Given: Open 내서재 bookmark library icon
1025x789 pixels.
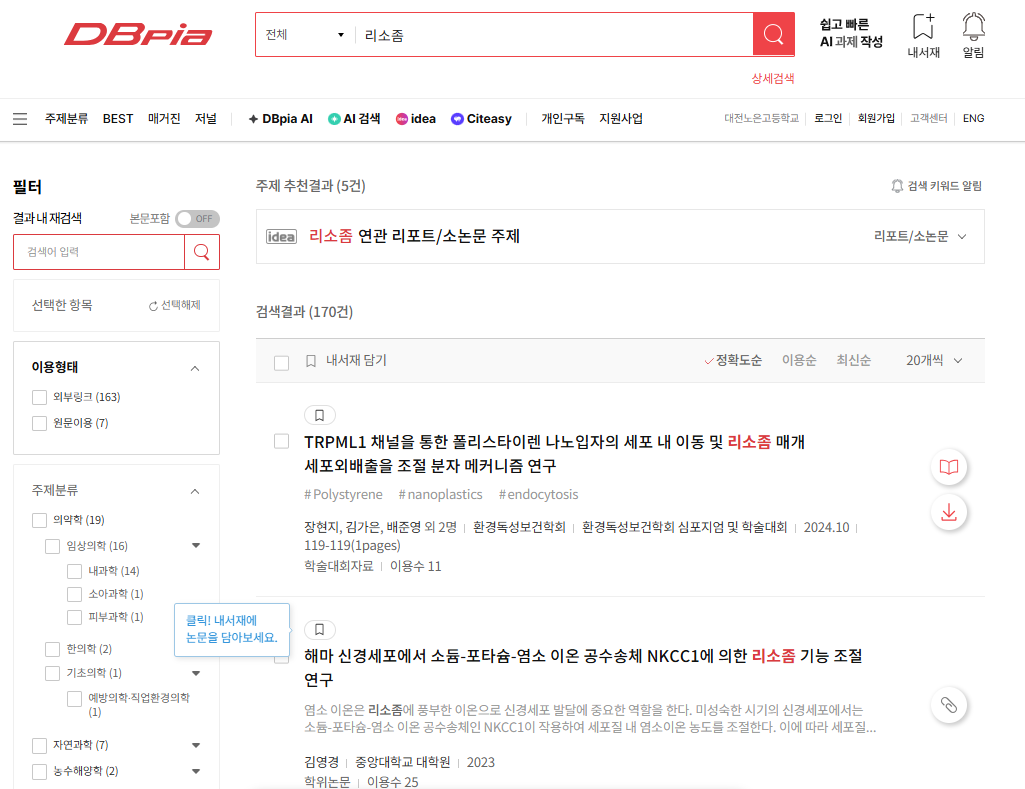Looking at the screenshot, I should [x=922, y=35].
